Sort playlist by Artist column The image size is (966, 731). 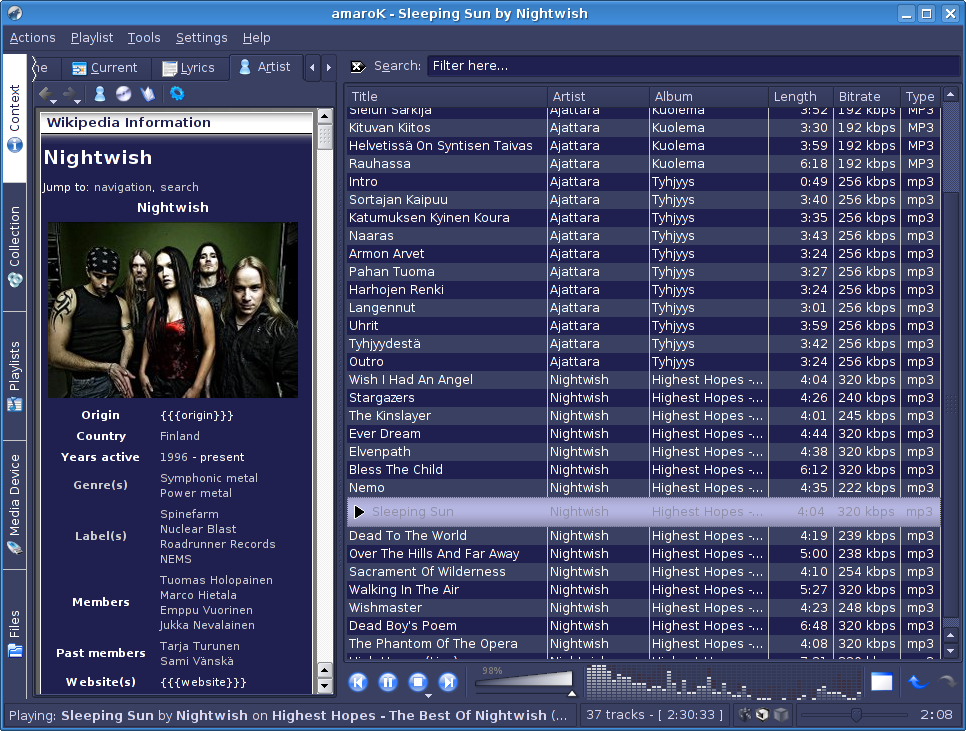[598, 97]
